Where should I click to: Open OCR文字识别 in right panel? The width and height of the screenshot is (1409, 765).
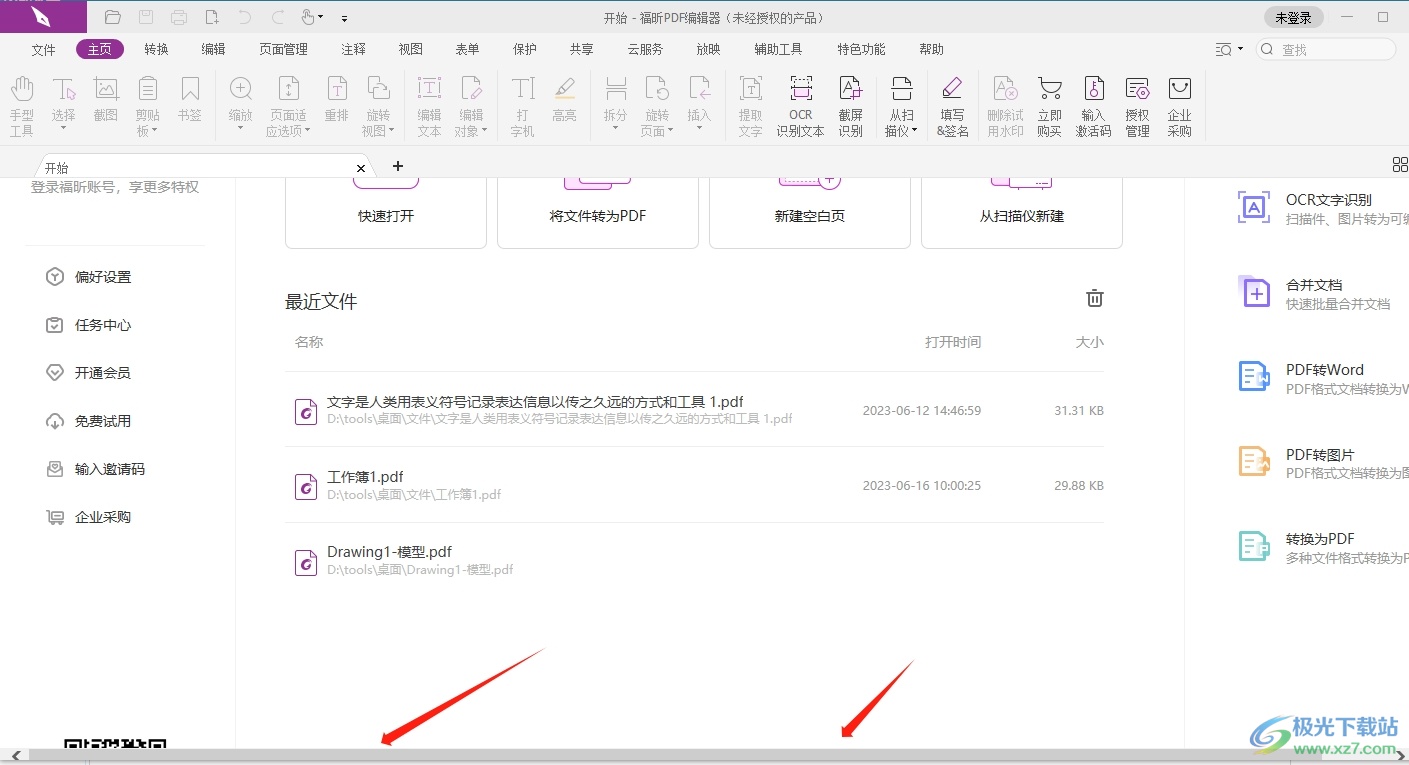pos(1322,208)
